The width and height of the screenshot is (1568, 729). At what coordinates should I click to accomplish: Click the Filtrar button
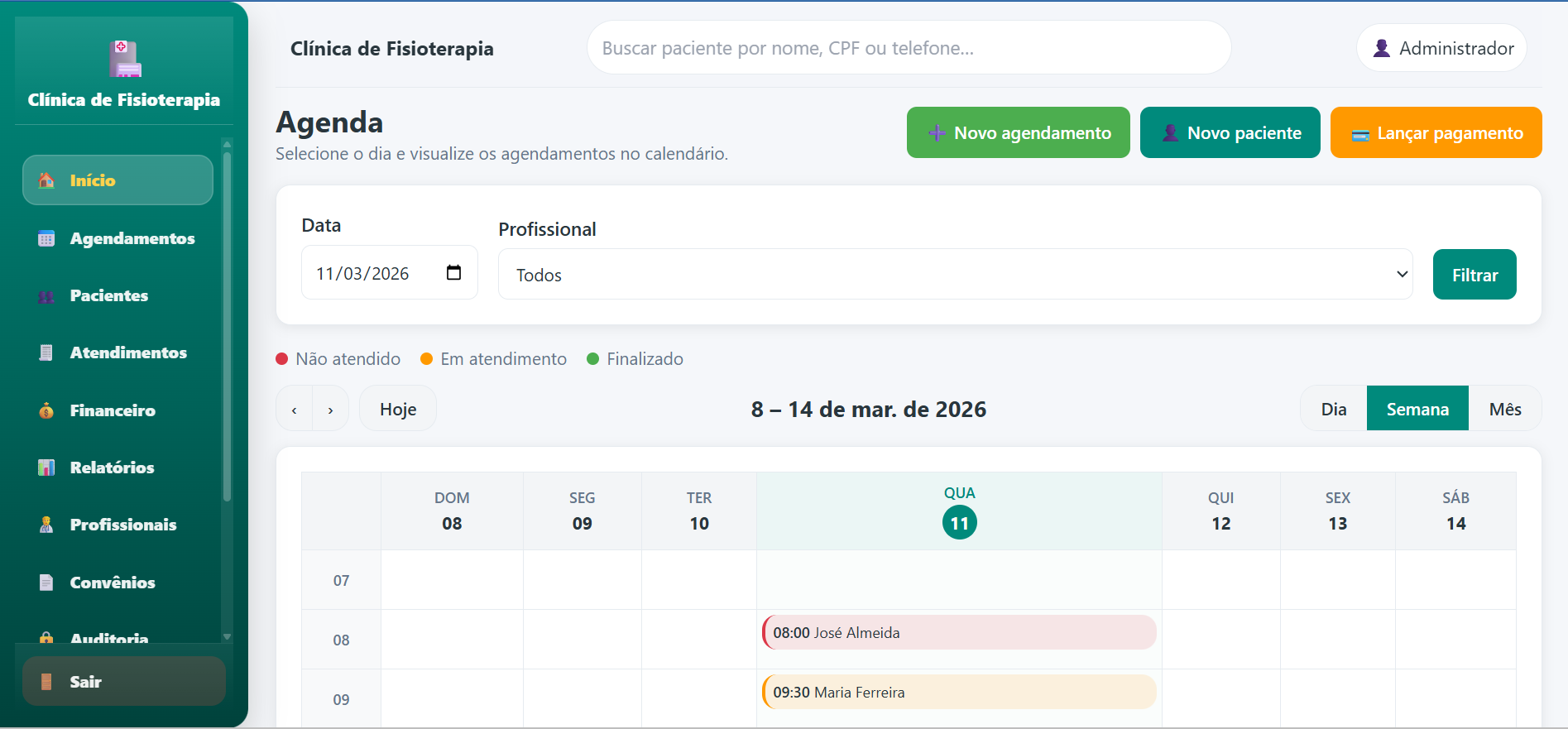pos(1474,275)
